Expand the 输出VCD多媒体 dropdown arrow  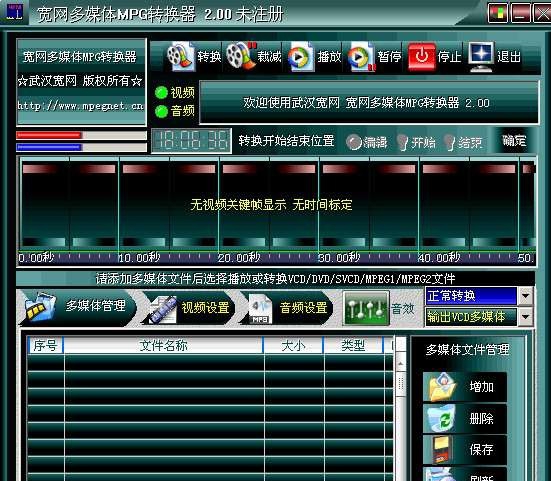pyautogui.click(x=525, y=317)
